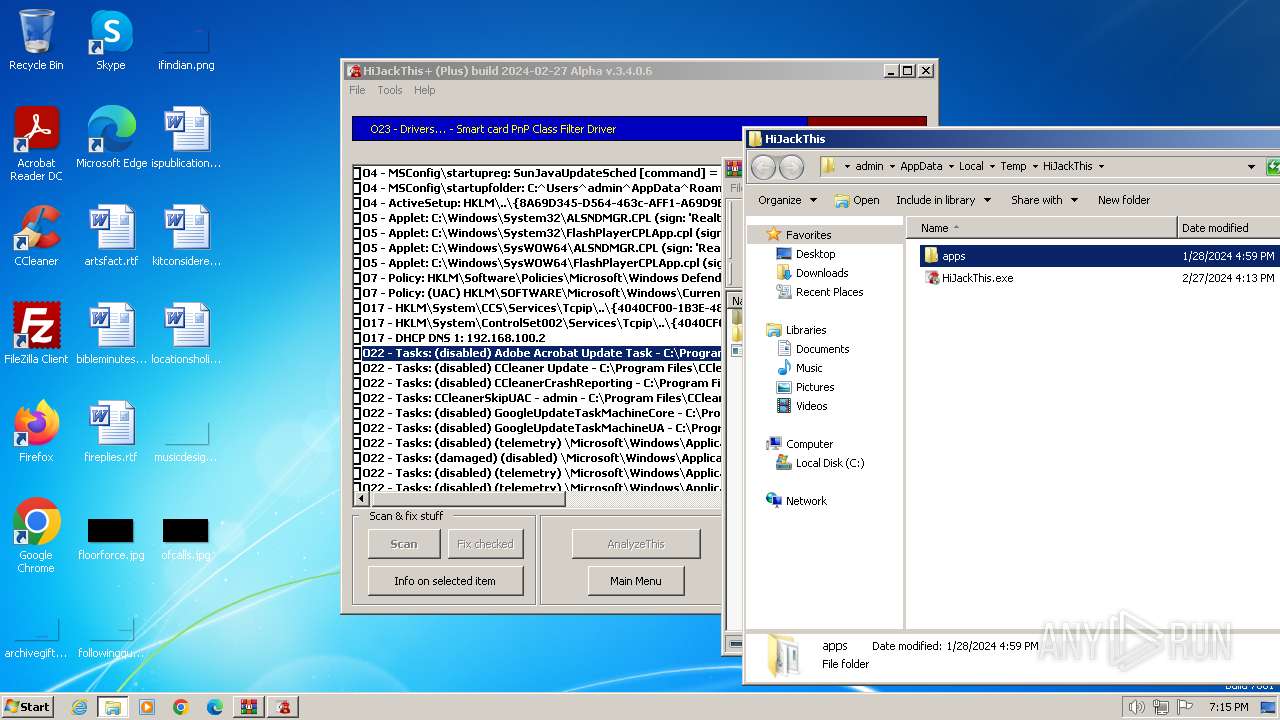Select Local Disk (C:) in navigation pane
1280x720 pixels.
(x=830, y=463)
